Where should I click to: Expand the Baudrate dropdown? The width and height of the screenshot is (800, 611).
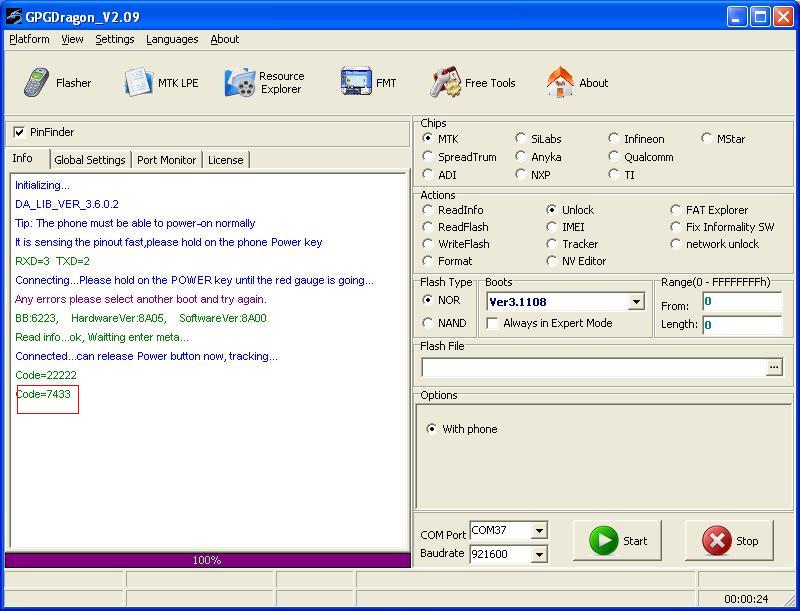point(539,554)
